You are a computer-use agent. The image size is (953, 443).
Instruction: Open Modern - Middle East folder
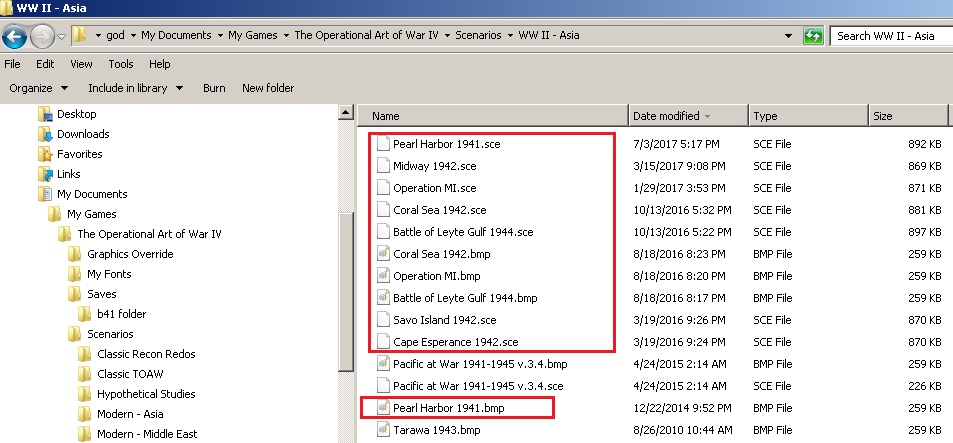pos(147,434)
